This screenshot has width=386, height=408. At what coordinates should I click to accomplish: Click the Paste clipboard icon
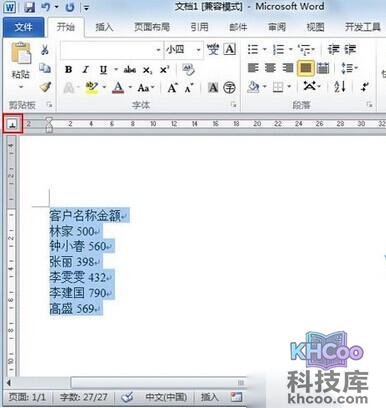pos(21,53)
